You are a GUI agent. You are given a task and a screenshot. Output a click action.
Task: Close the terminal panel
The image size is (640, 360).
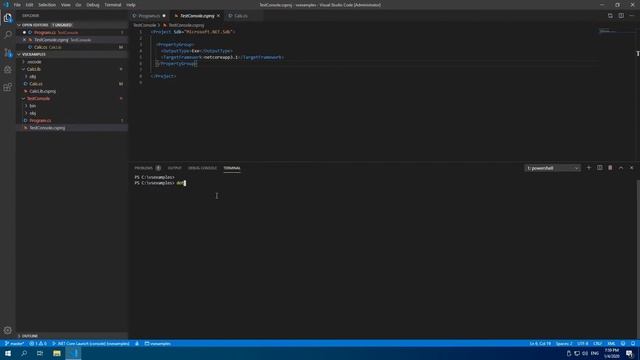(x=631, y=168)
